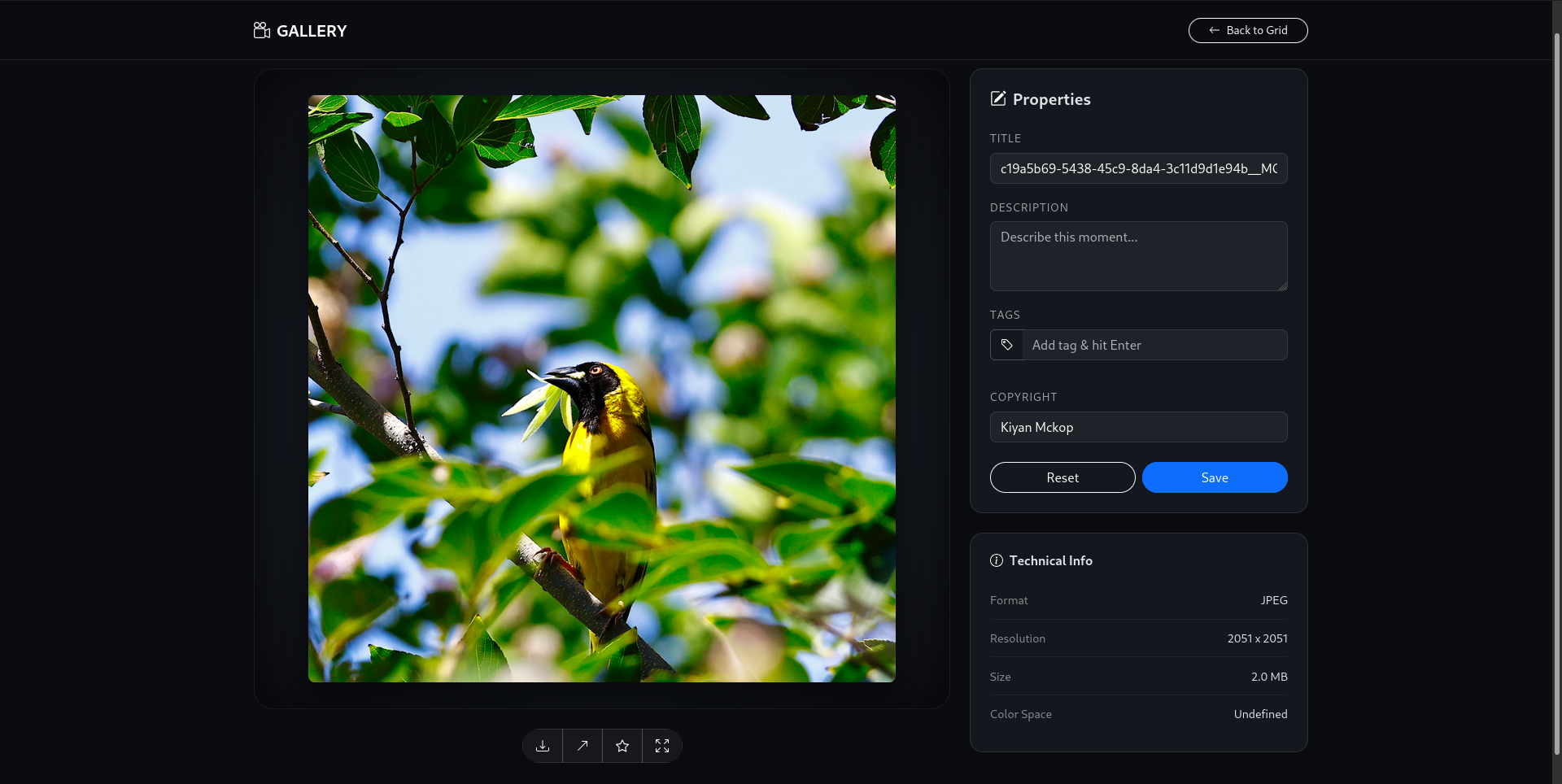Click inside the Title field
This screenshot has width=1562, height=784.
pos(1138,168)
